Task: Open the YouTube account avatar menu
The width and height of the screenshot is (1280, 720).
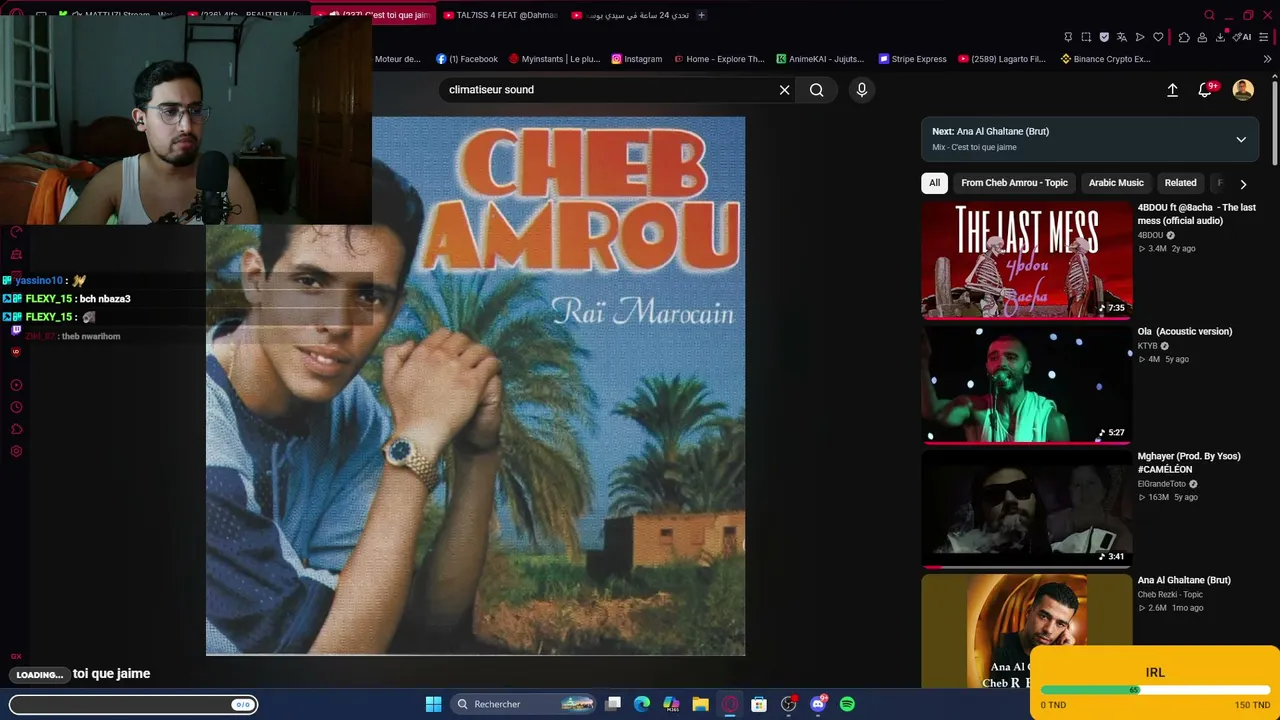Action: coord(1243,90)
